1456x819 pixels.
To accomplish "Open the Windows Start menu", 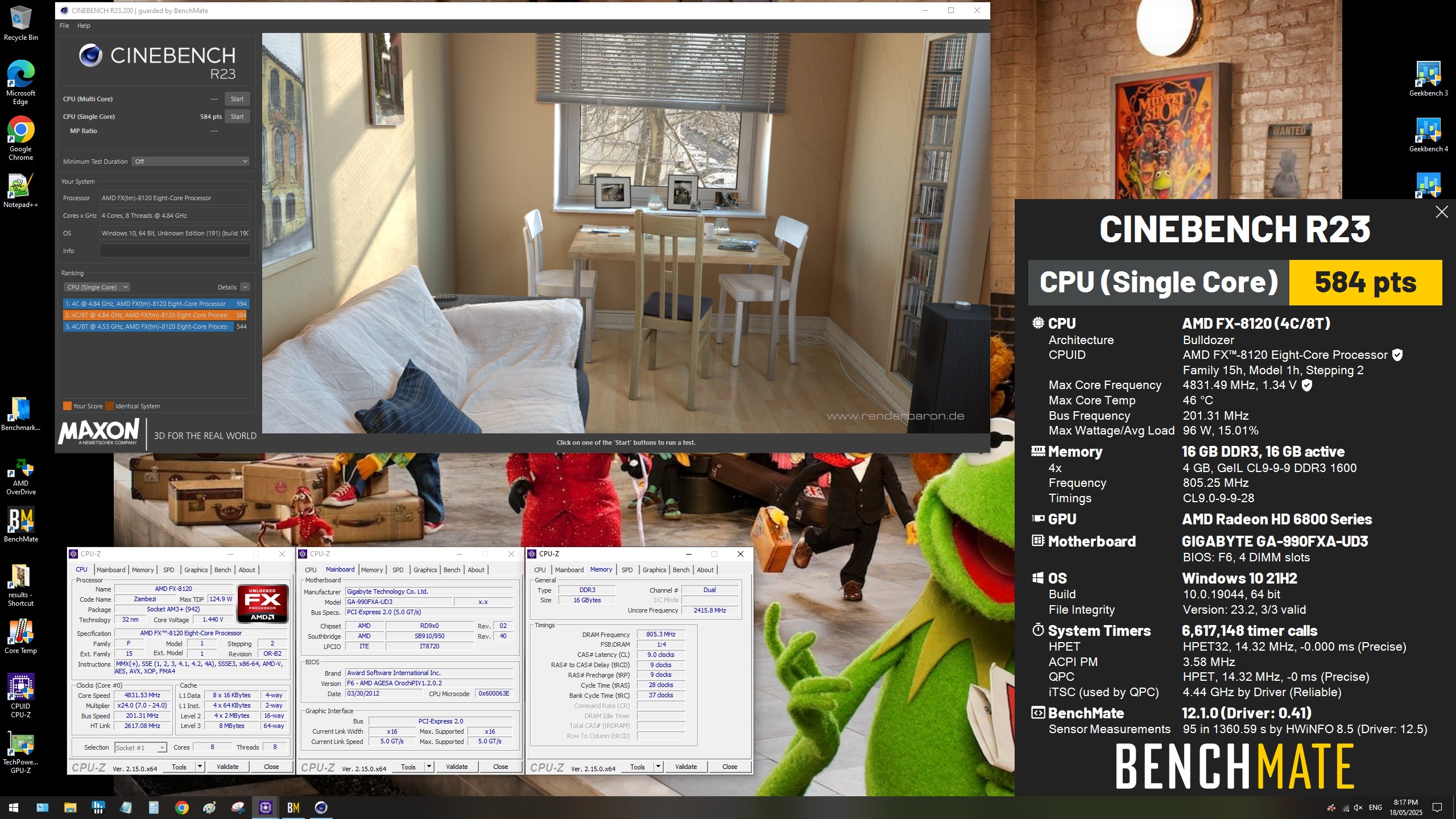I will coord(14,807).
